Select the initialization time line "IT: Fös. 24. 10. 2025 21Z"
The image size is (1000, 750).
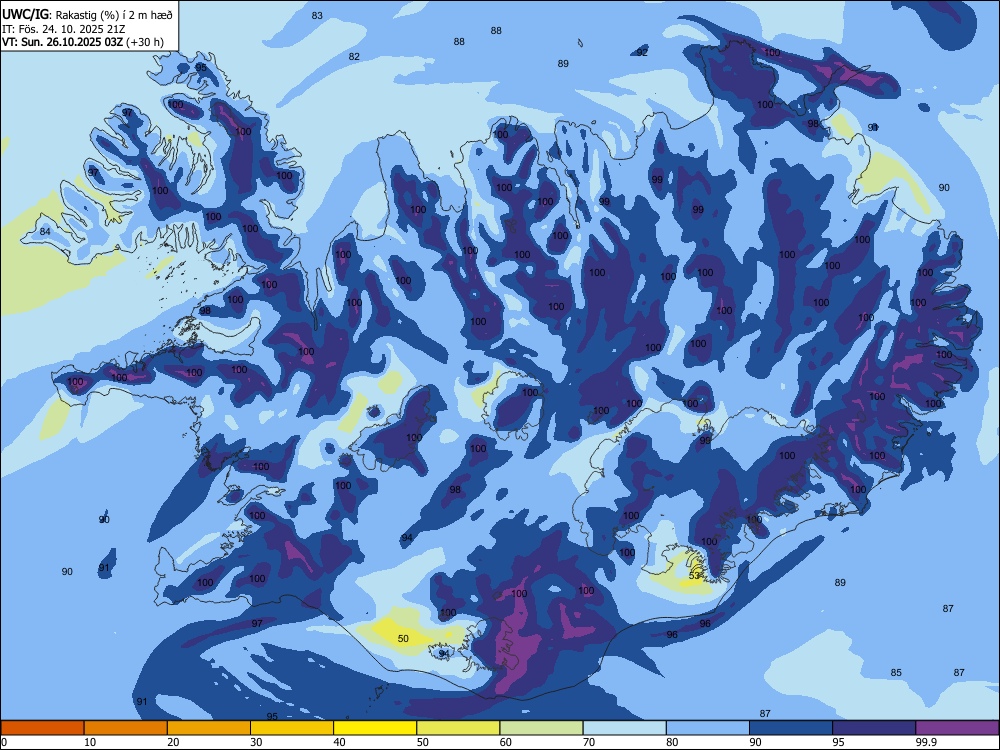click(63, 29)
